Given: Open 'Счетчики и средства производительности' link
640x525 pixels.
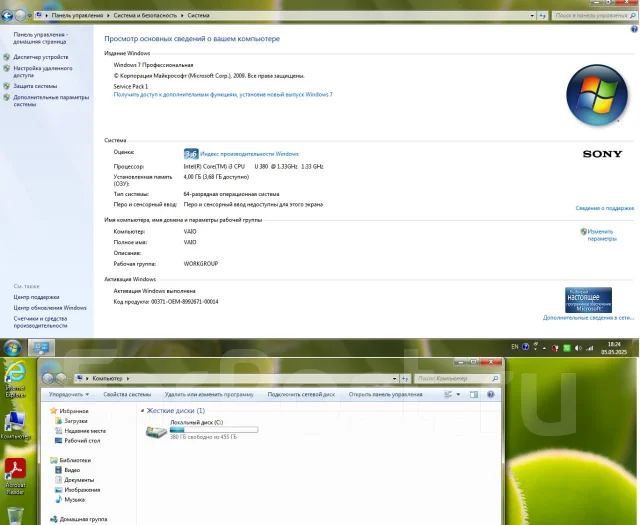Looking at the screenshot, I should [x=40, y=322].
